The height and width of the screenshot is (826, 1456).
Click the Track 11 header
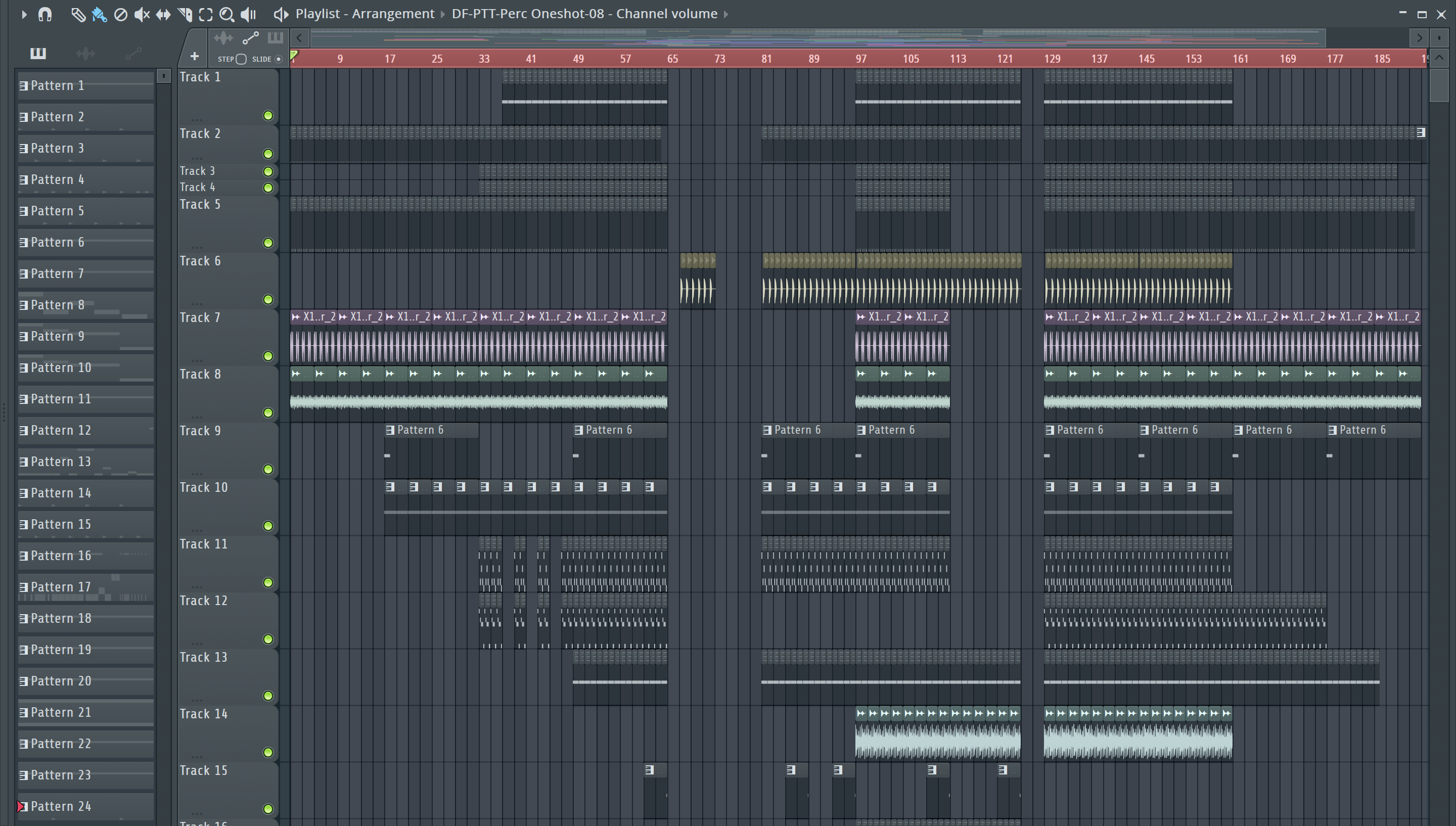click(228, 564)
